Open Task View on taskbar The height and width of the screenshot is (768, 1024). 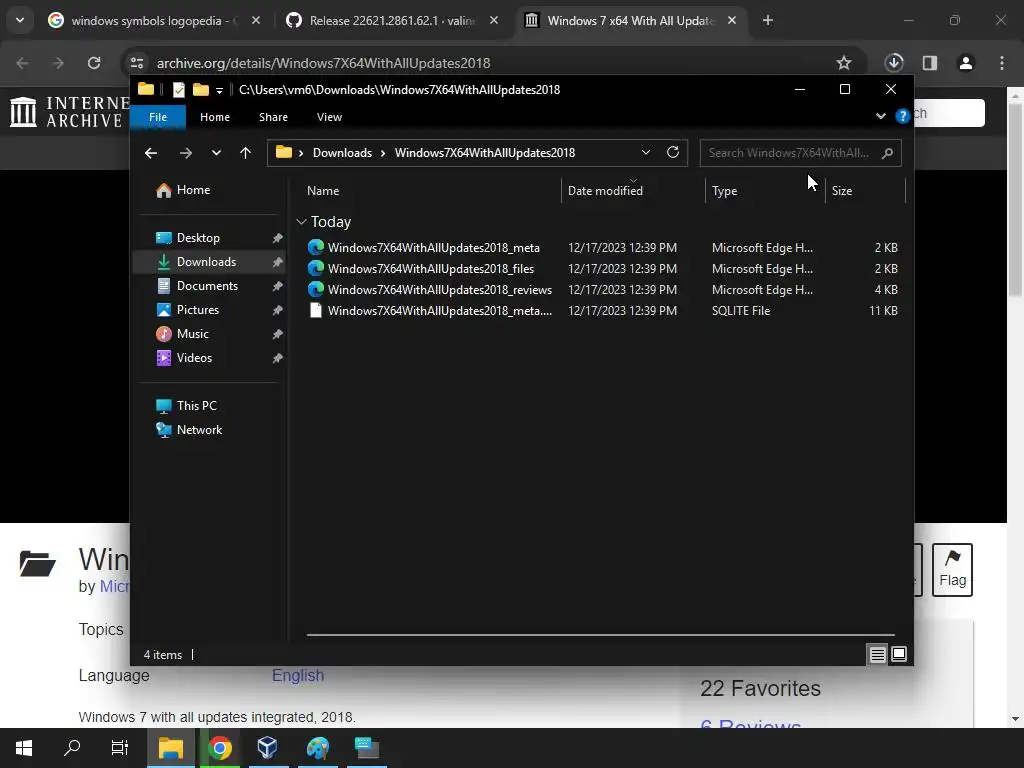(120, 748)
